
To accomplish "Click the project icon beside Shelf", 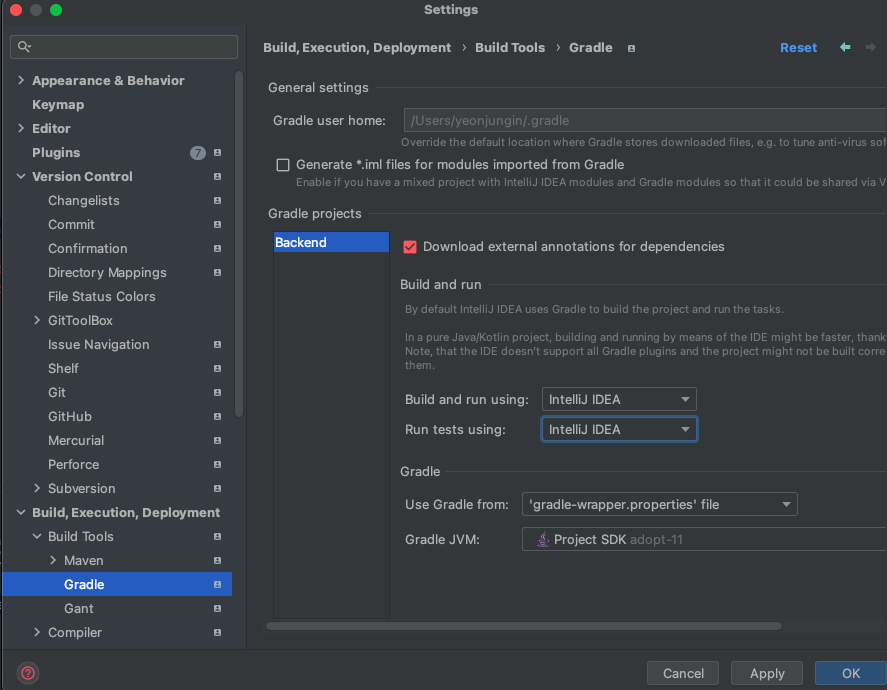I will click(217, 369).
